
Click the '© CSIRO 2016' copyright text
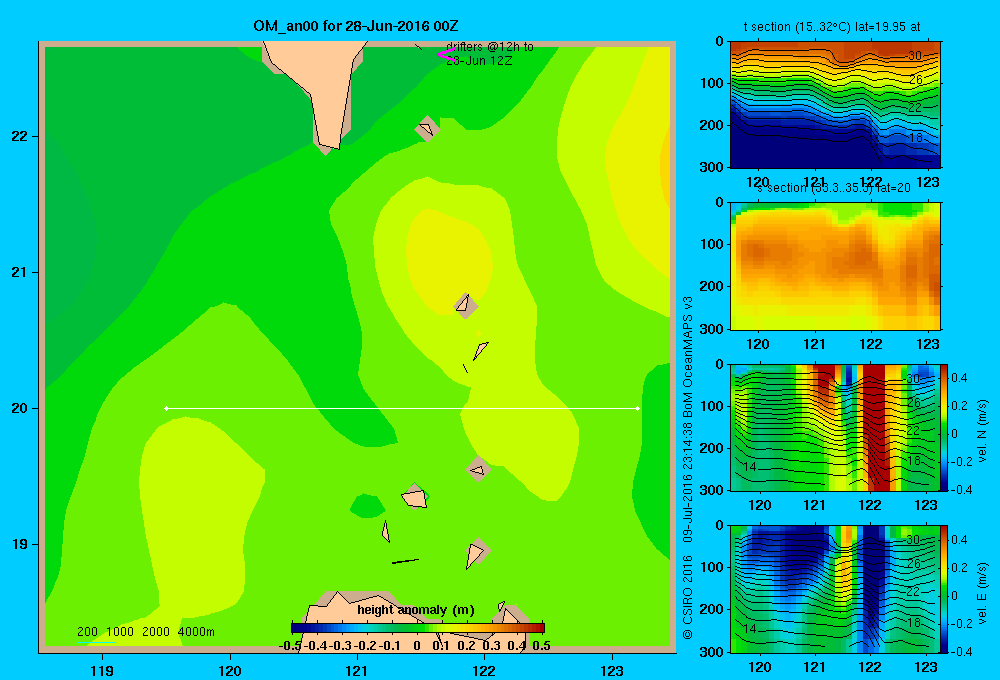[x=688, y=597]
